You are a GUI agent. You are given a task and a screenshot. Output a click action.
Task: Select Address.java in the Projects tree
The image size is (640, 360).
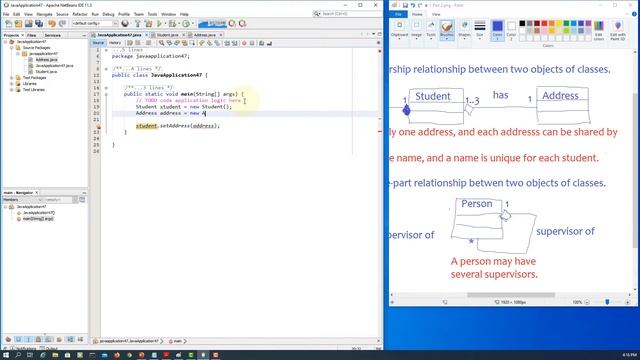tap(46, 60)
